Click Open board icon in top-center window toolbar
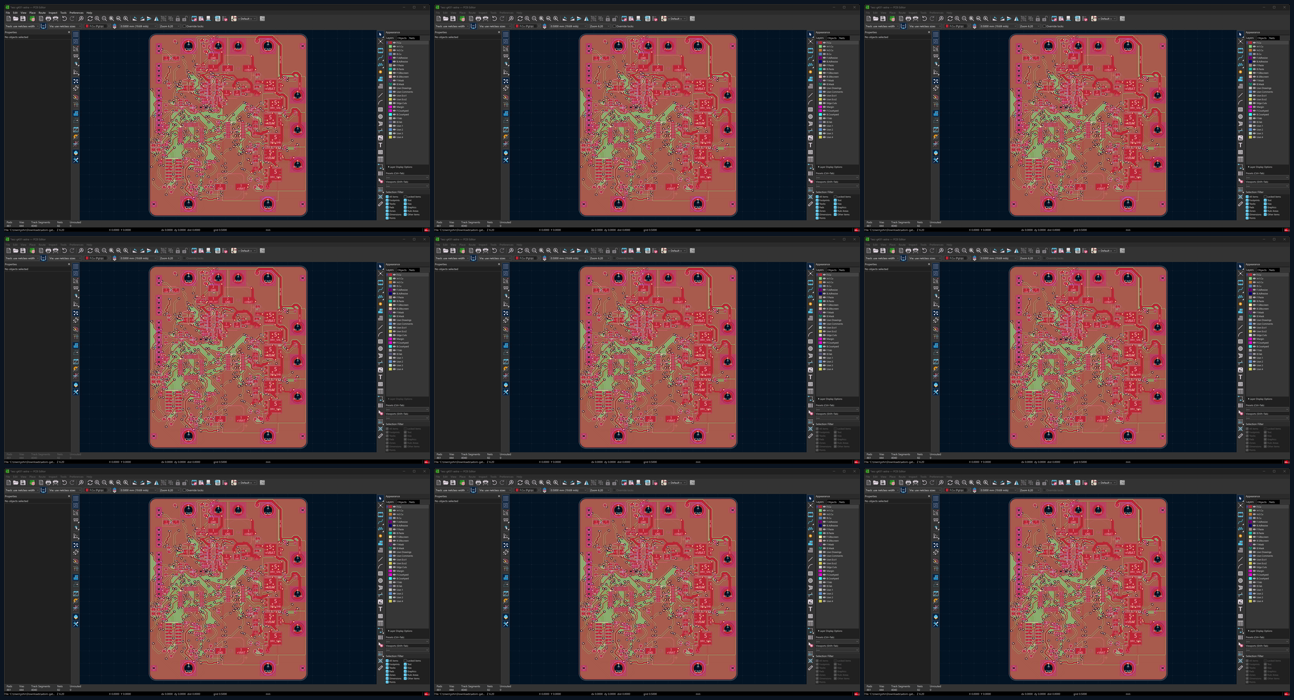The image size is (1294, 700). (x=446, y=19)
